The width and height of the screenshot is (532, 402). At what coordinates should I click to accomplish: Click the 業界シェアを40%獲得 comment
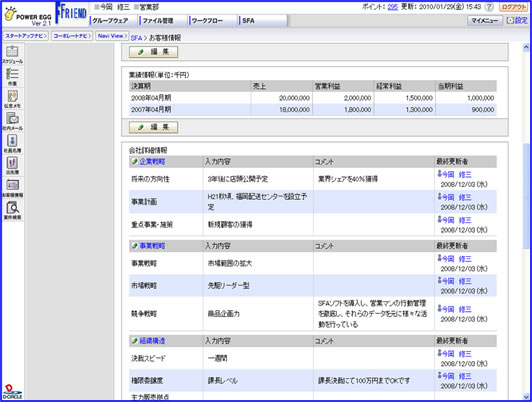pyautogui.click(x=348, y=179)
